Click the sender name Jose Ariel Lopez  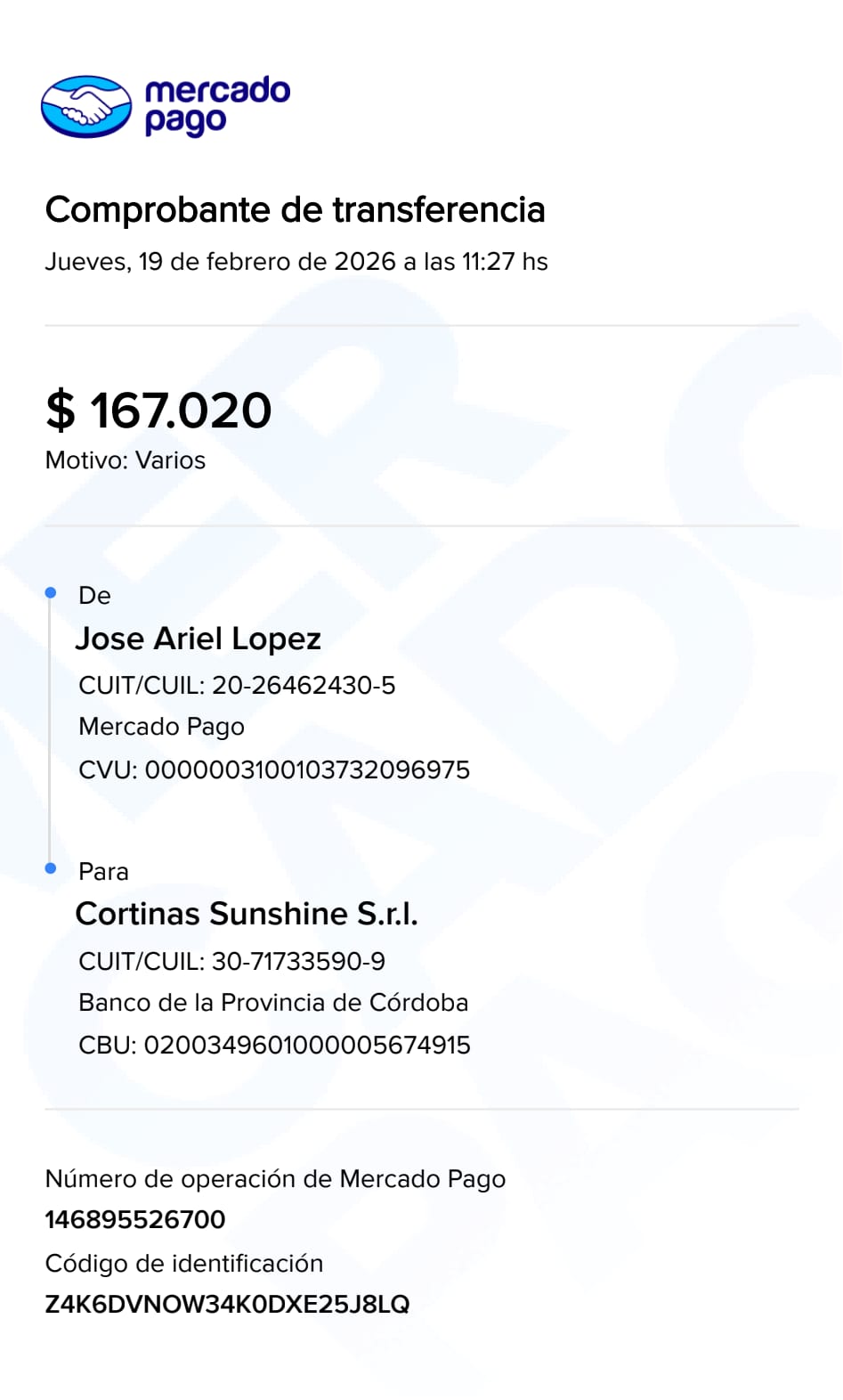[198, 639]
